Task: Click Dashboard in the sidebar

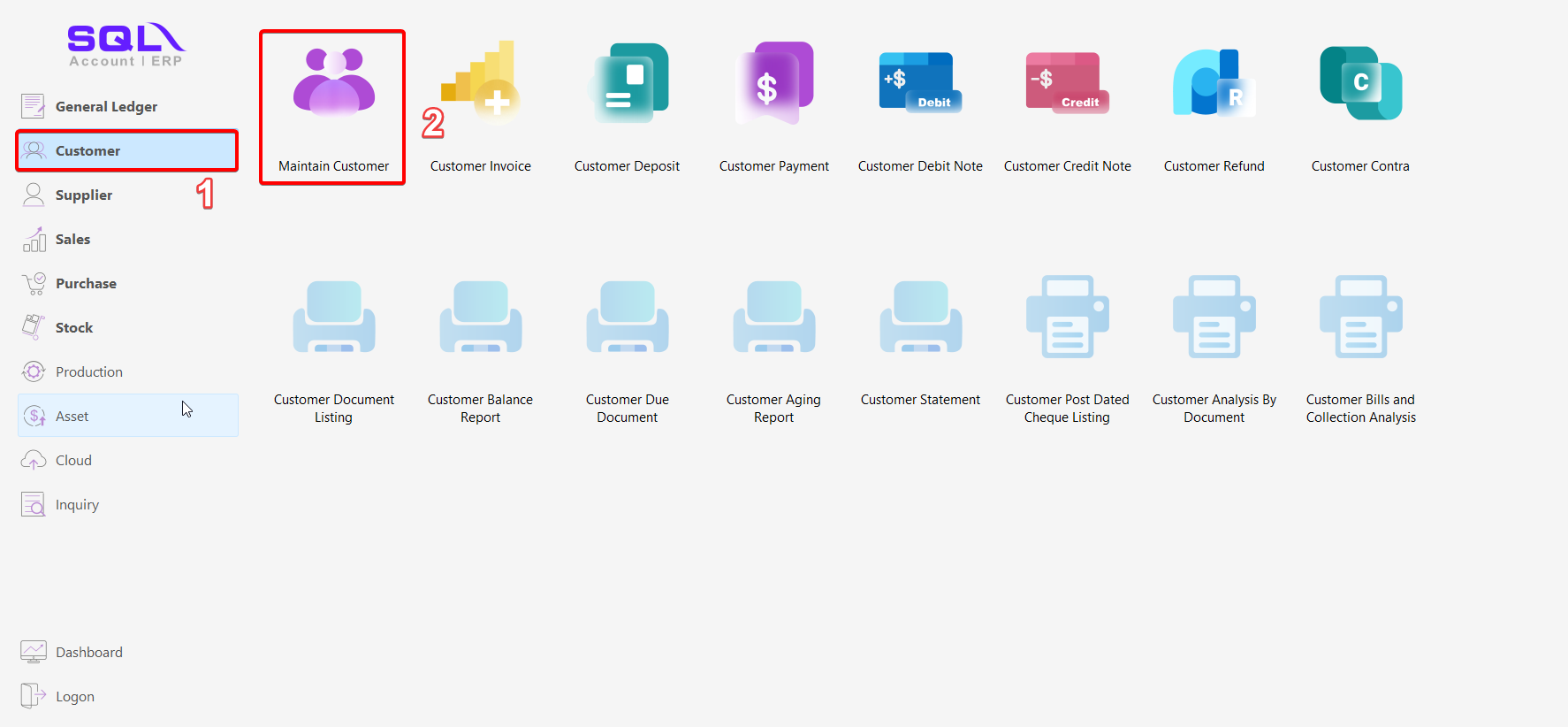Action: (88, 653)
